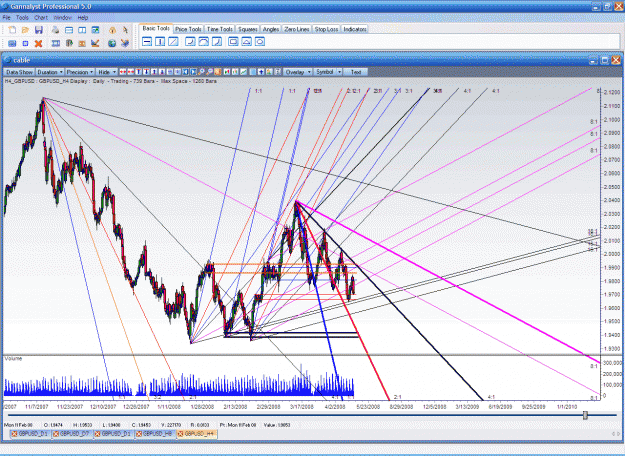Open the Help menu
This screenshot has height=456, width=625.
pyautogui.click(x=83, y=18)
